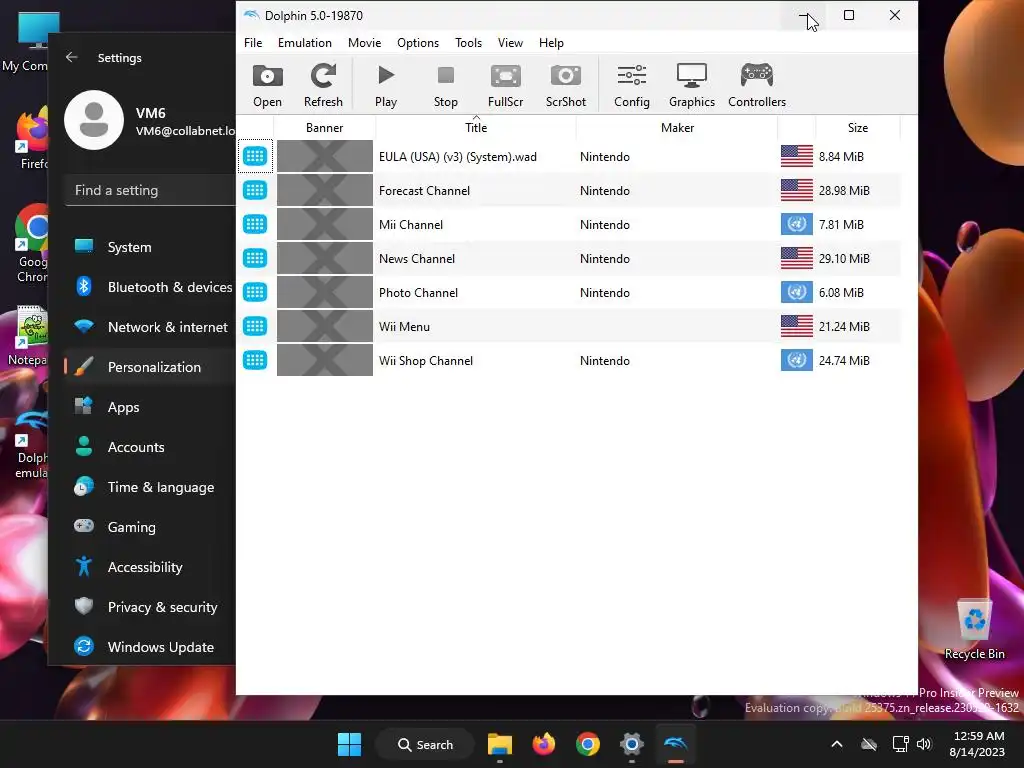Screen dimensions: 1024x768
Task: Click the Dolphin icon in the taskbar
Action: [x=675, y=744]
